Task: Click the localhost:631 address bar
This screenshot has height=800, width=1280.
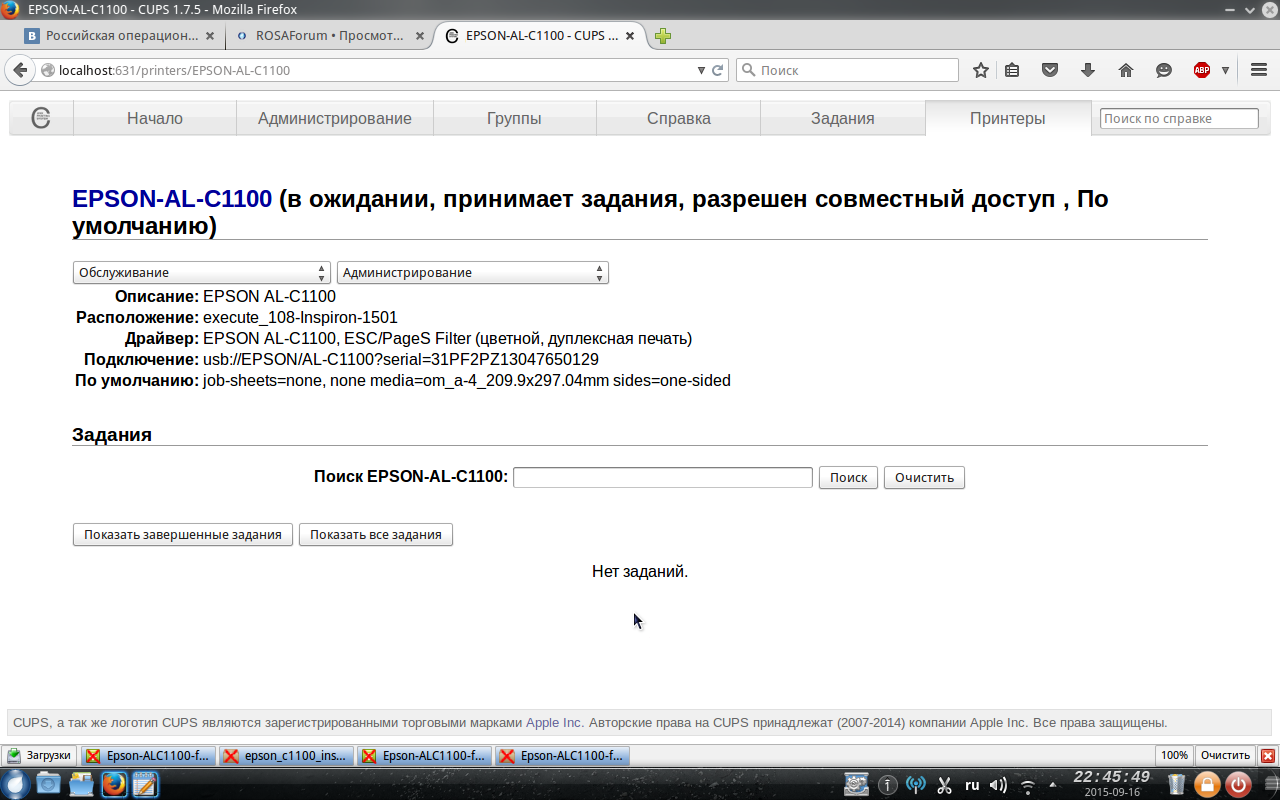Action: [x=367, y=71]
